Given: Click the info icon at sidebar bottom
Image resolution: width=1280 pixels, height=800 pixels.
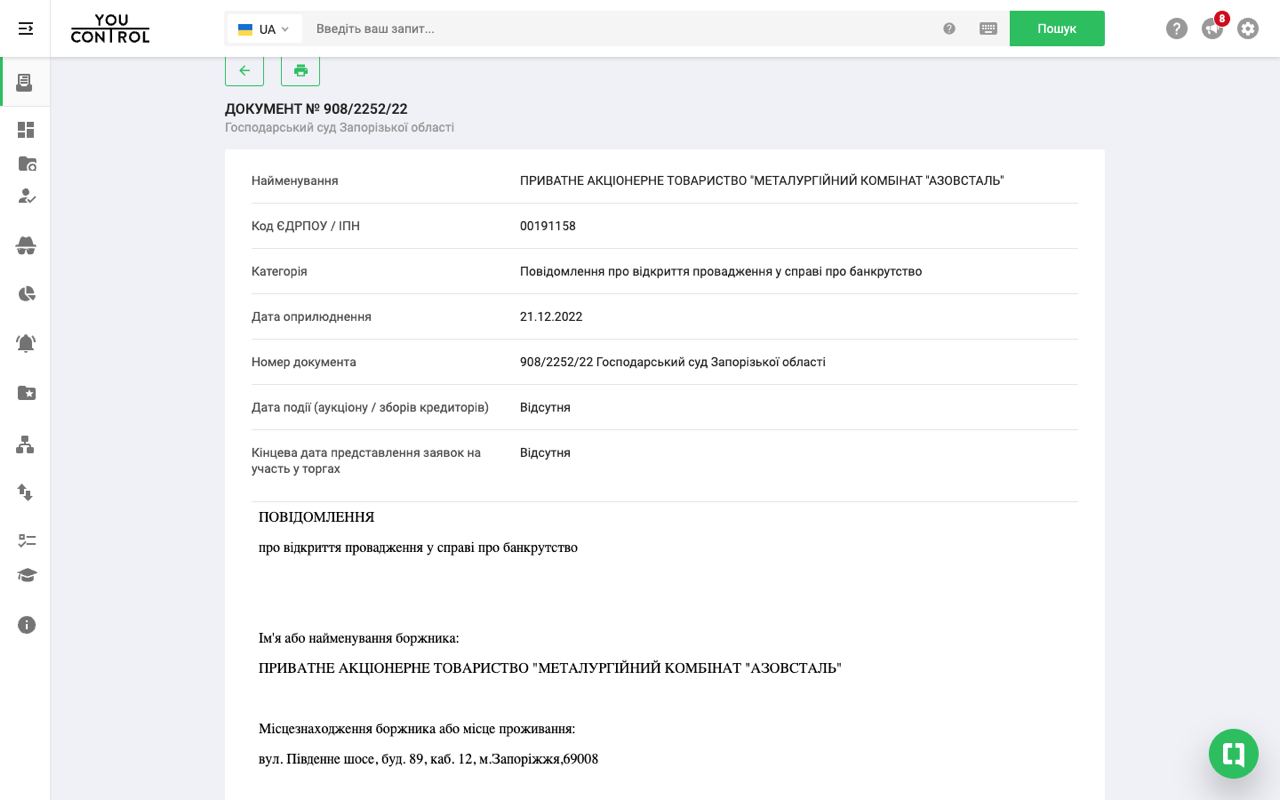Looking at the screenshot, I should tap(26, 624).
